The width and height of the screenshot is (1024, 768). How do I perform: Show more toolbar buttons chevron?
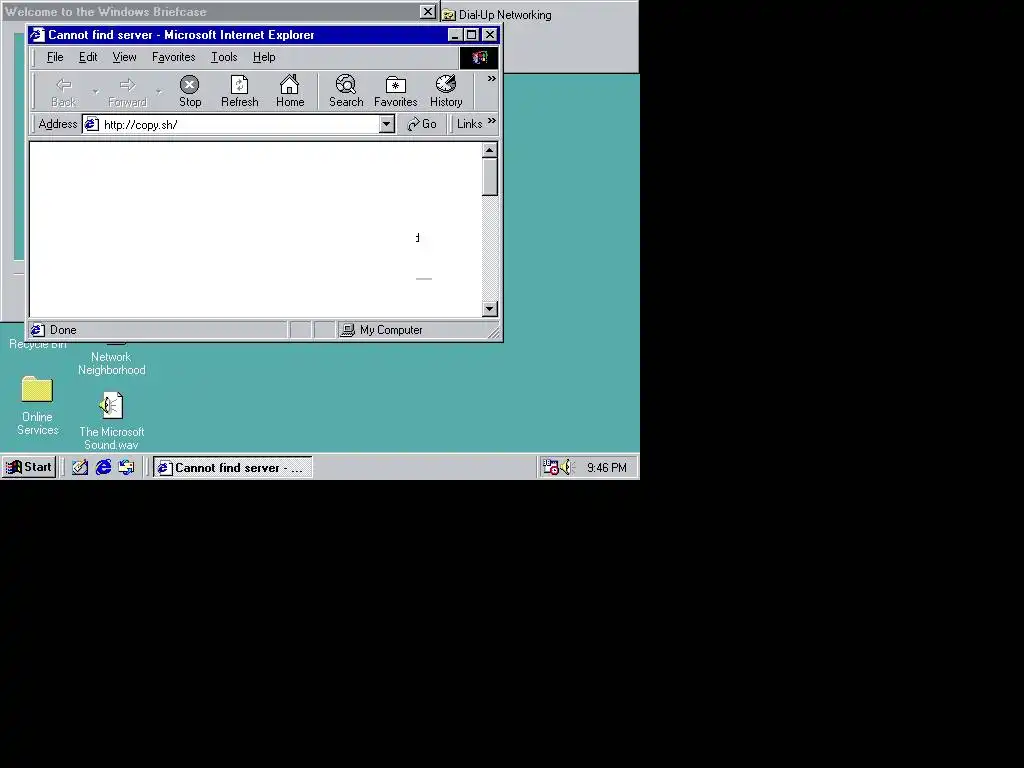point(491,79)
